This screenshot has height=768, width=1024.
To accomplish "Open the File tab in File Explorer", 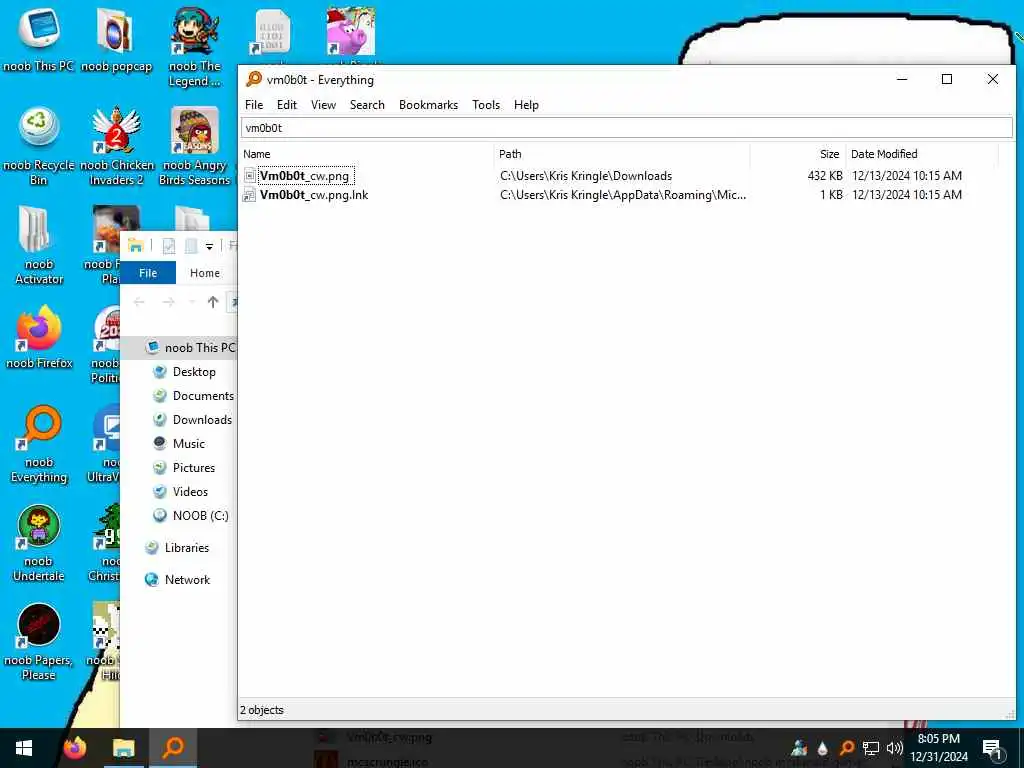I will [x=148, y=273].
